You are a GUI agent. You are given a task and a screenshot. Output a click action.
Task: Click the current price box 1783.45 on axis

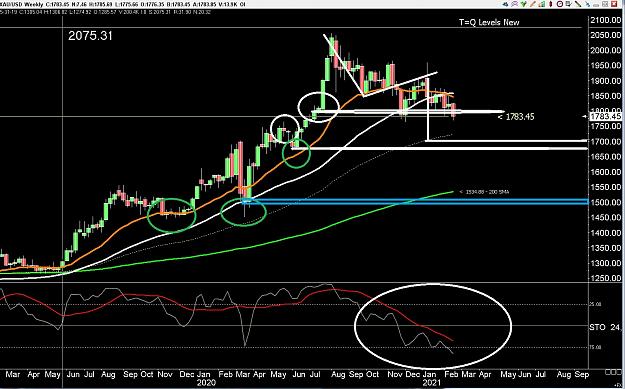[x=605, y=116]
